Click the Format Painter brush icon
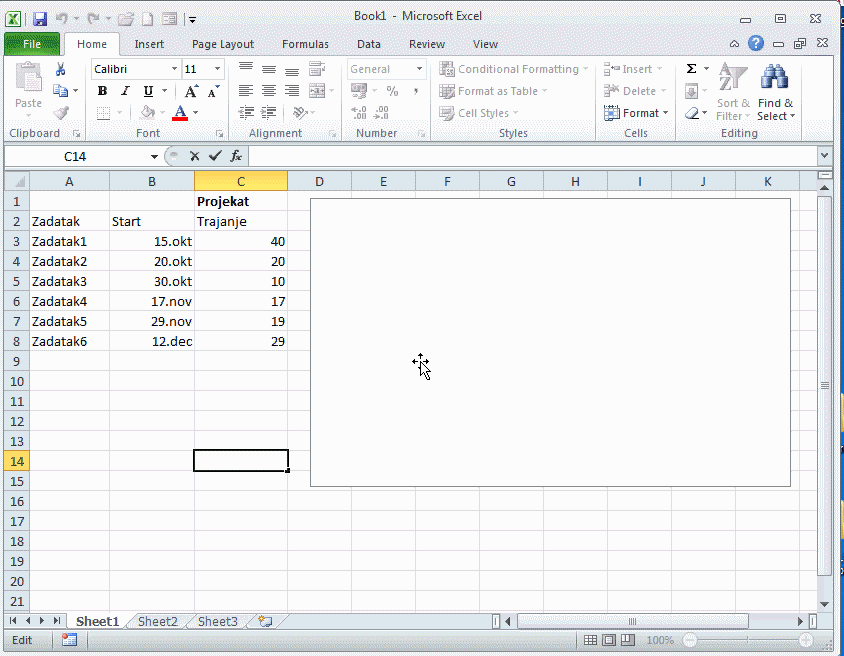Viewport: 844px width, 656px height. click(60, 113)
